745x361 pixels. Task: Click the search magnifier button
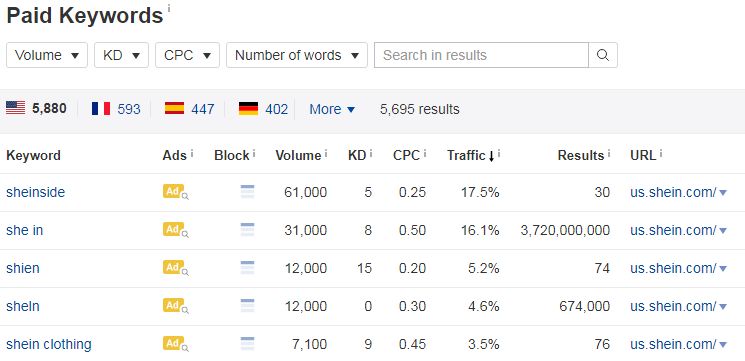tap(603, 55)
